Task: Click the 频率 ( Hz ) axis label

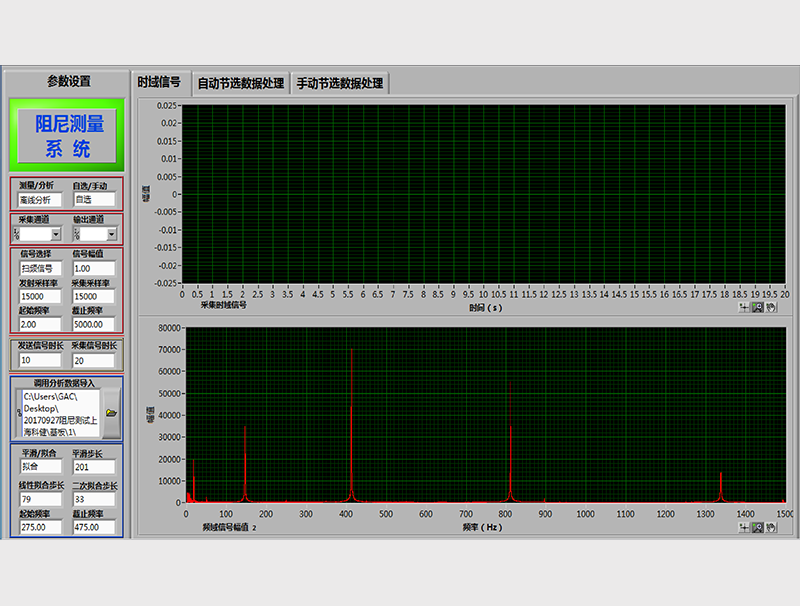Action: 482,527
